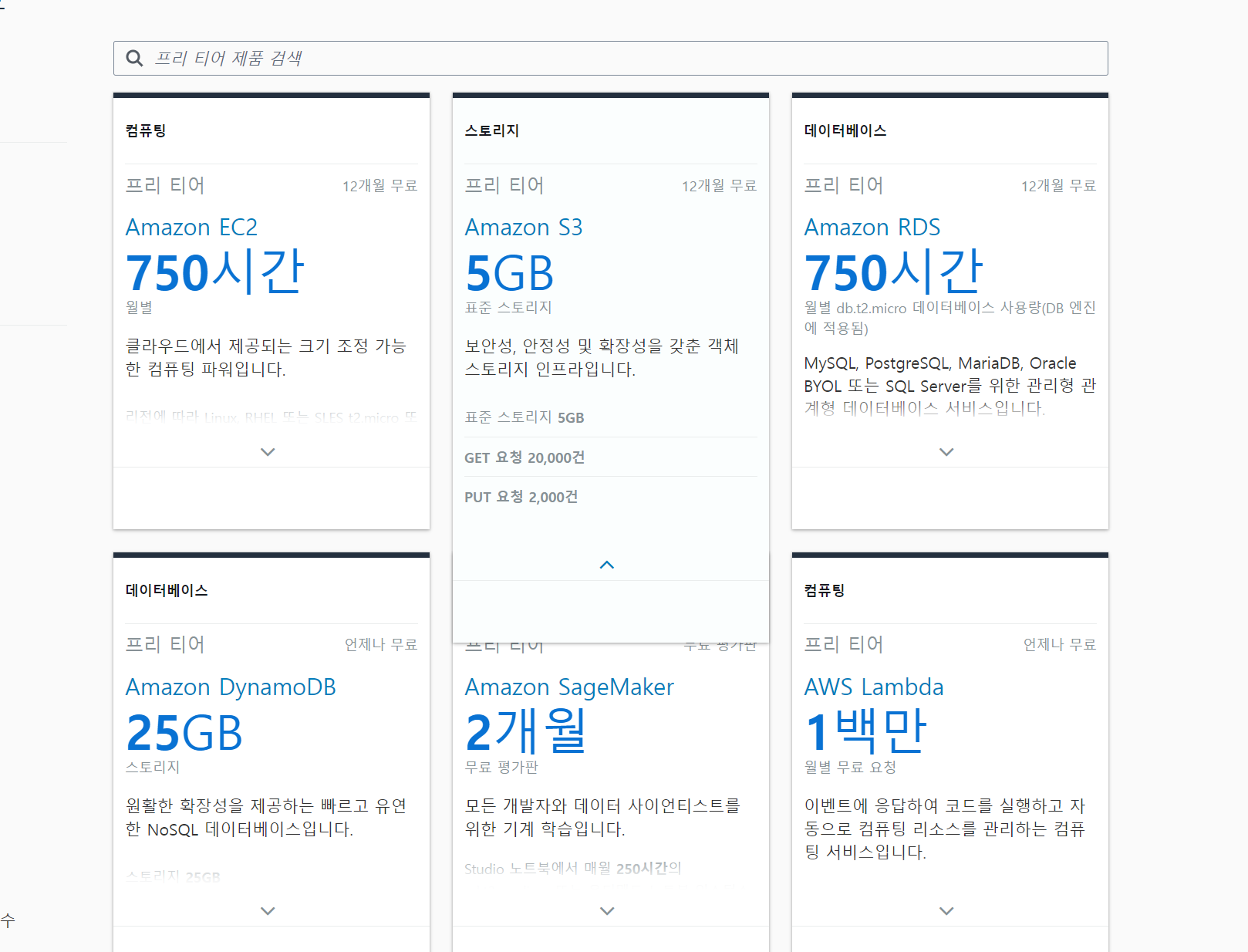The width and height of the screenshot is (1248, 952).
Task: Click the PUT 요청 2,000건 row
Action: coord(610,497)
